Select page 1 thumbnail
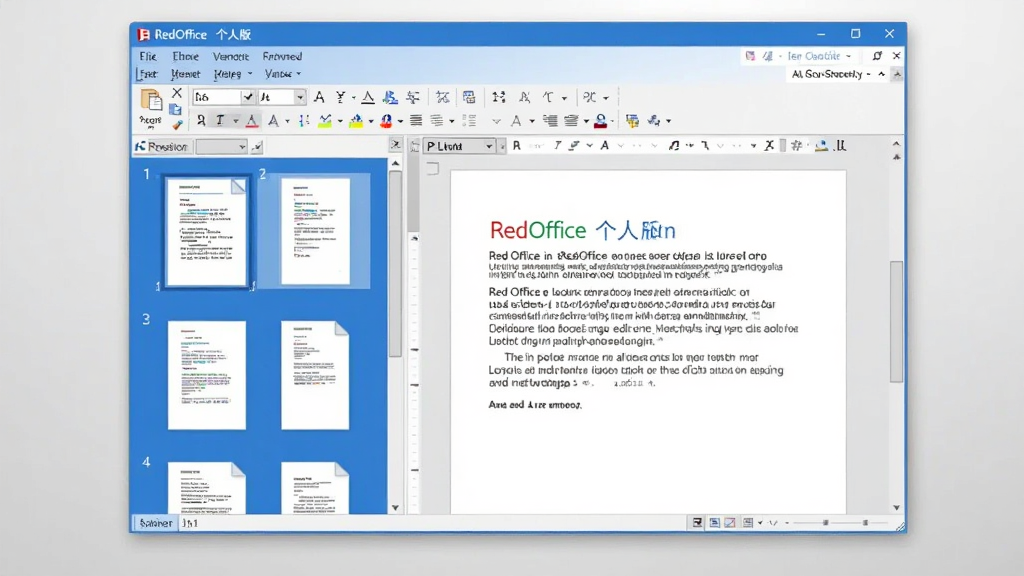 pyautogui.click(x=206, y=232)
